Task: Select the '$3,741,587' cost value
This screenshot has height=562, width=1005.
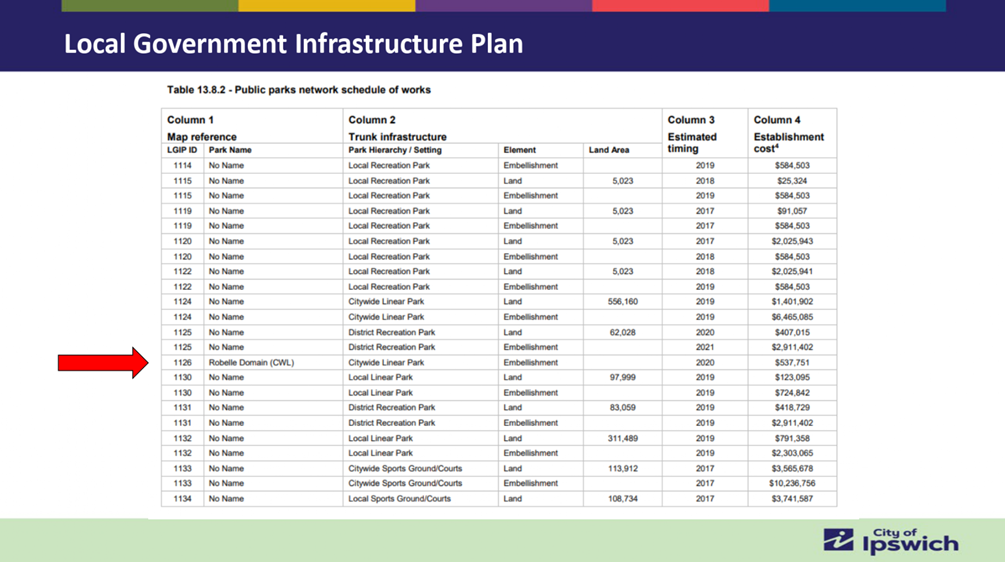Action: point(792,499)
